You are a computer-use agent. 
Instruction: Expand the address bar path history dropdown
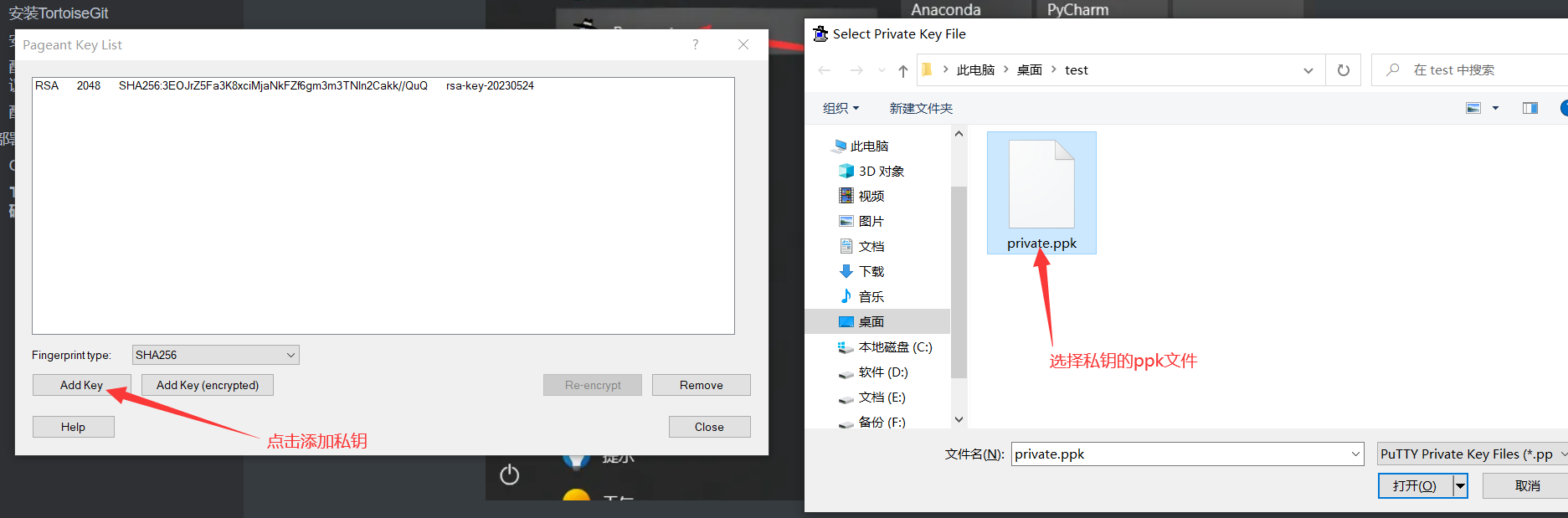point(1308,70)
